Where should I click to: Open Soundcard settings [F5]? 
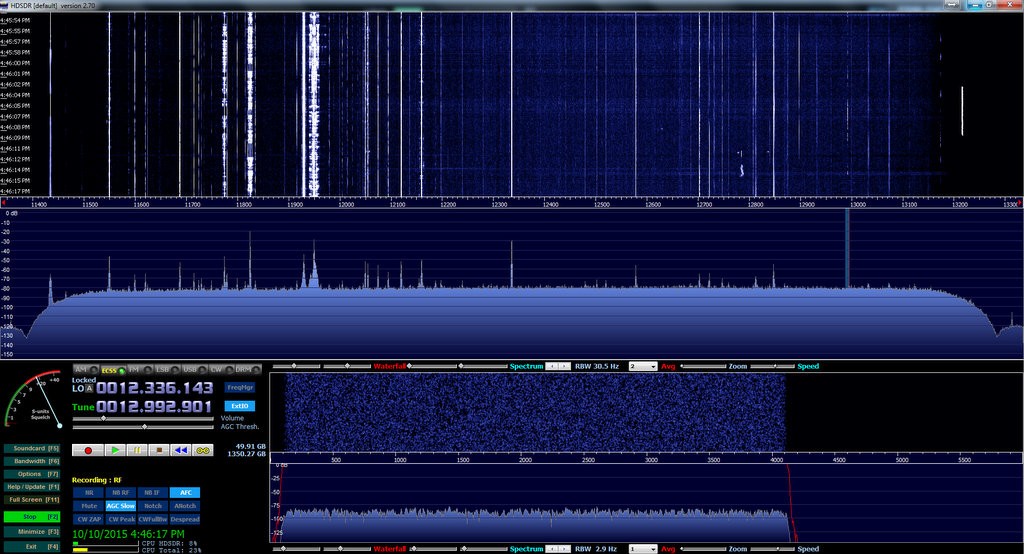tap(32, 448)
